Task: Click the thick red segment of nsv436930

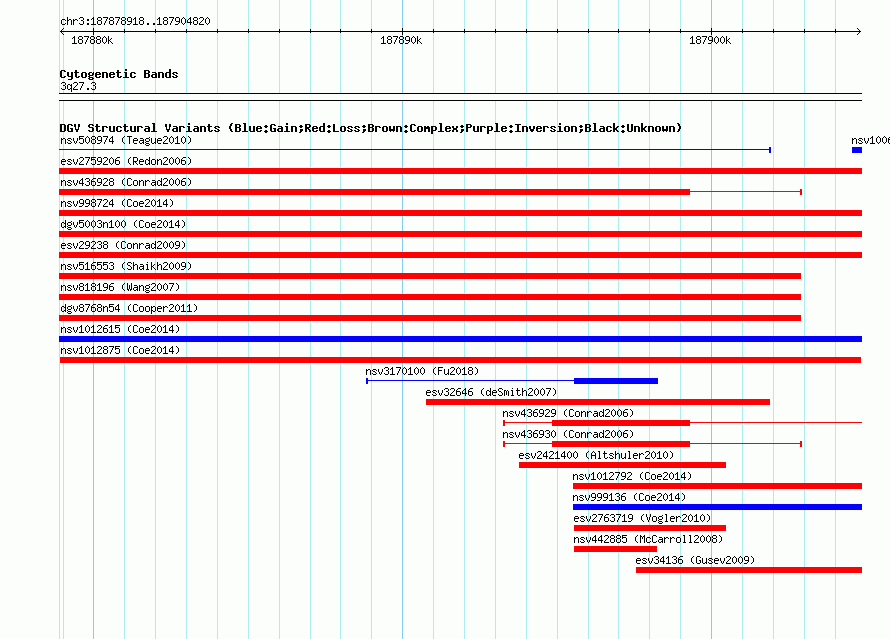Action: click(621, 444)
